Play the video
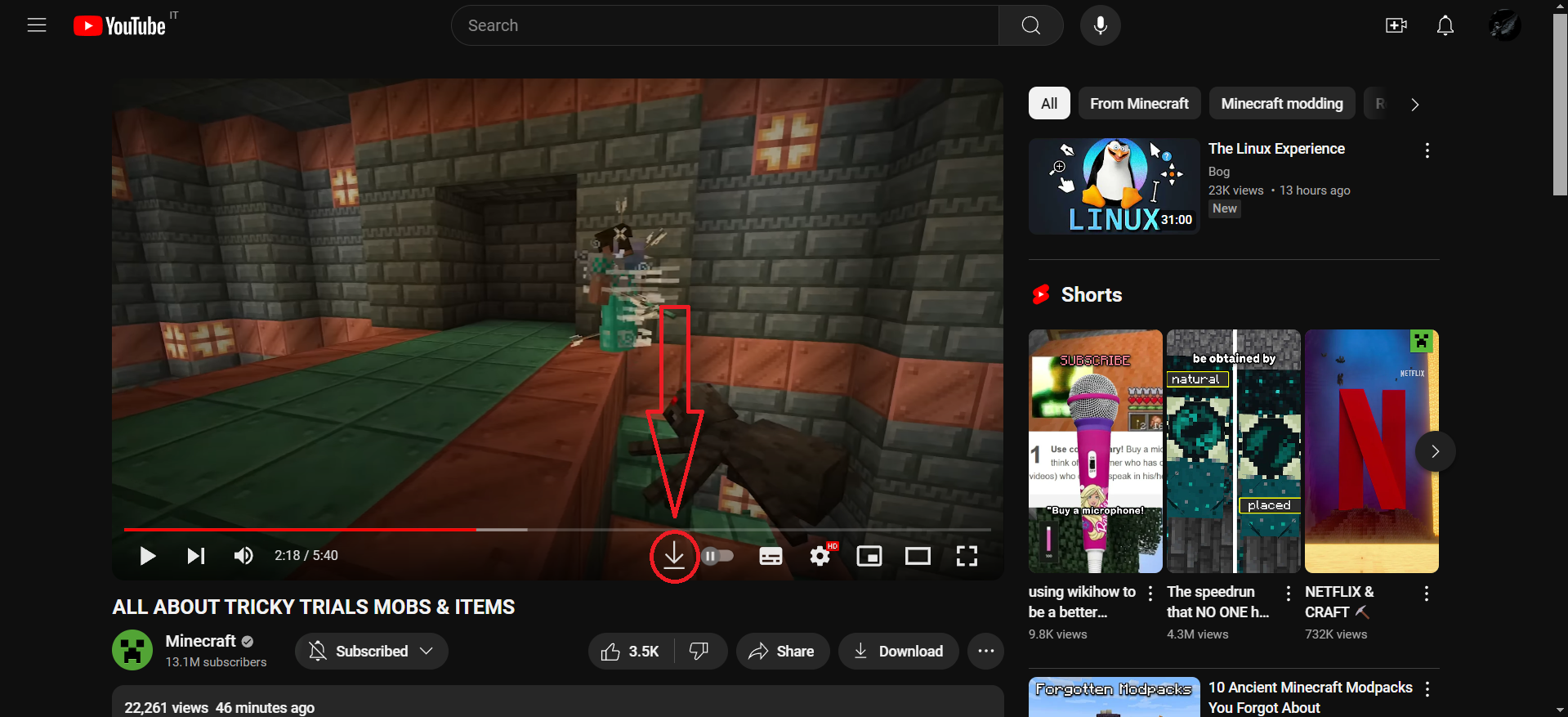The image size is (1568, 717). click(x=147, y=556)
